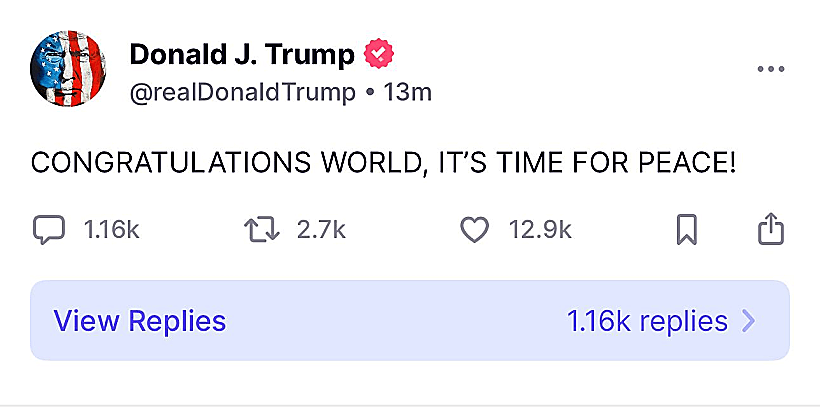Open the share icon options
The height and width of the screenshot is (418, 820).
(770, 230)
